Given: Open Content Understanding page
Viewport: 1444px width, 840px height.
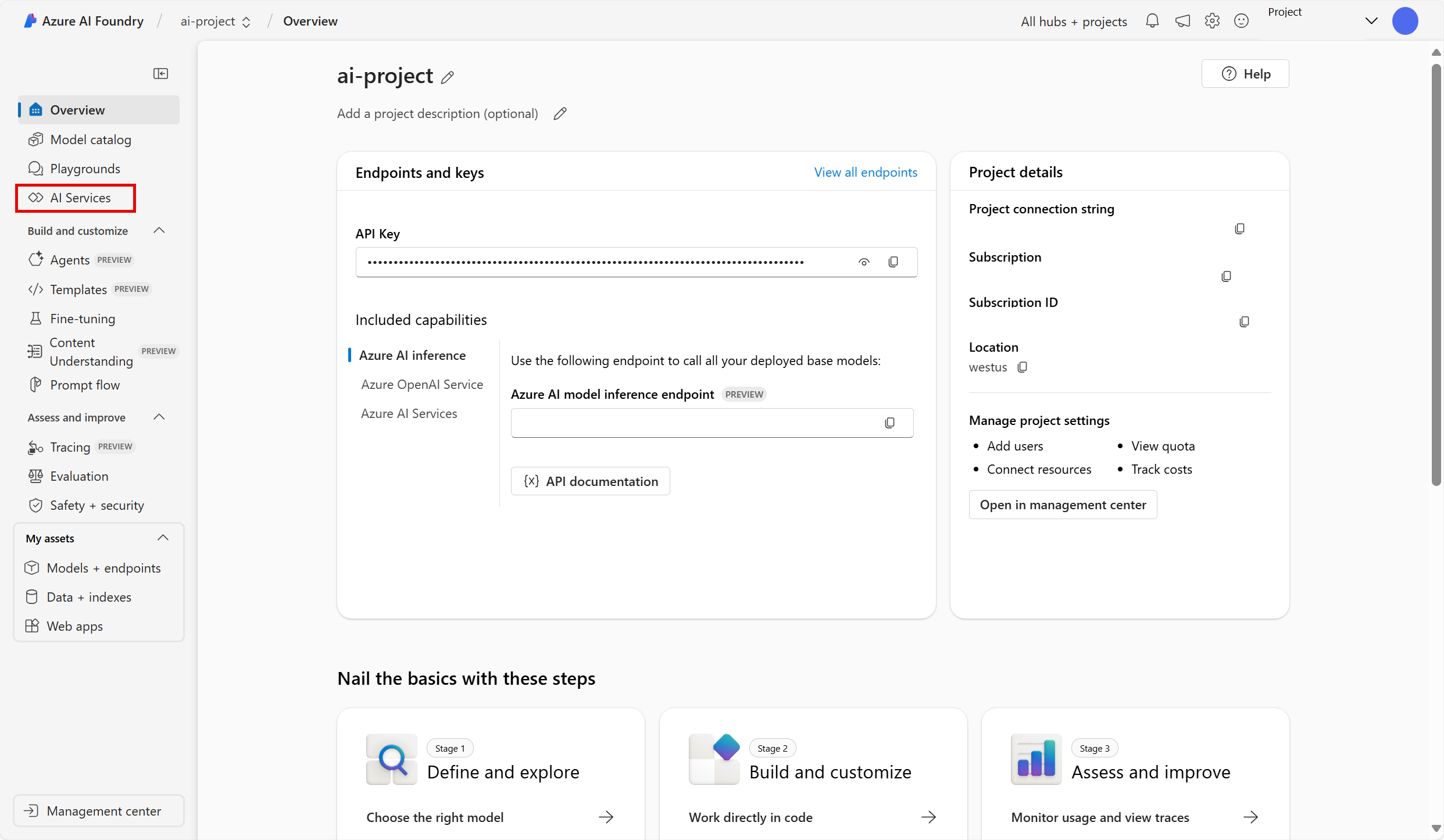Looking at the screenshot, I should point(91,352).
